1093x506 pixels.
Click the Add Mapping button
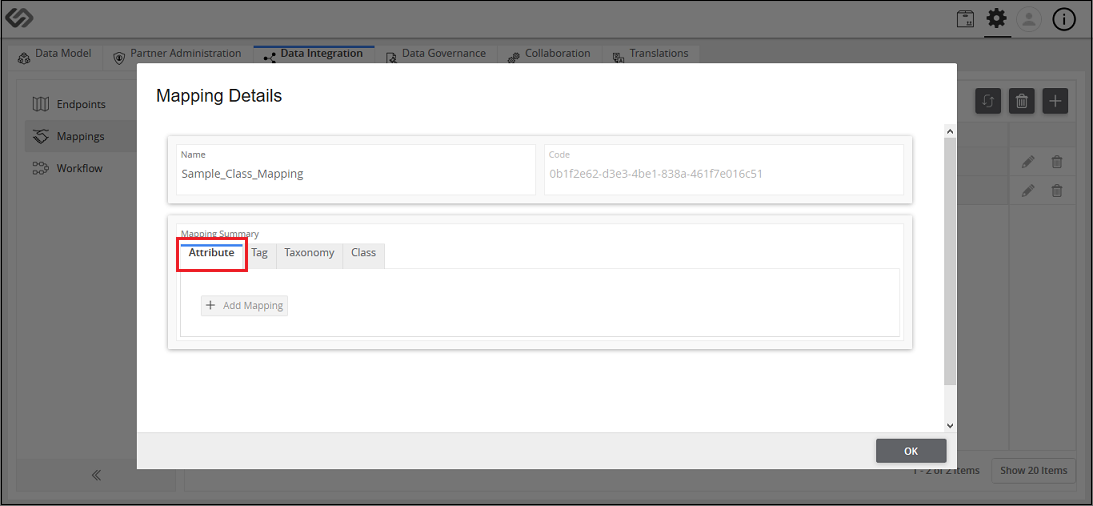click(245, 305)
